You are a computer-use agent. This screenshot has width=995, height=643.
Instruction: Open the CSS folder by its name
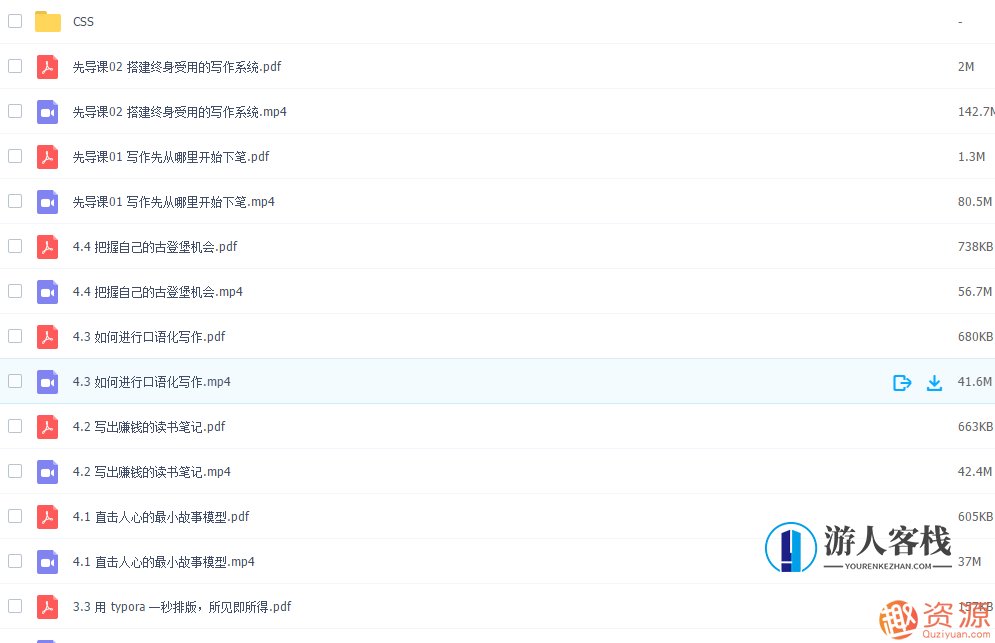83,22
